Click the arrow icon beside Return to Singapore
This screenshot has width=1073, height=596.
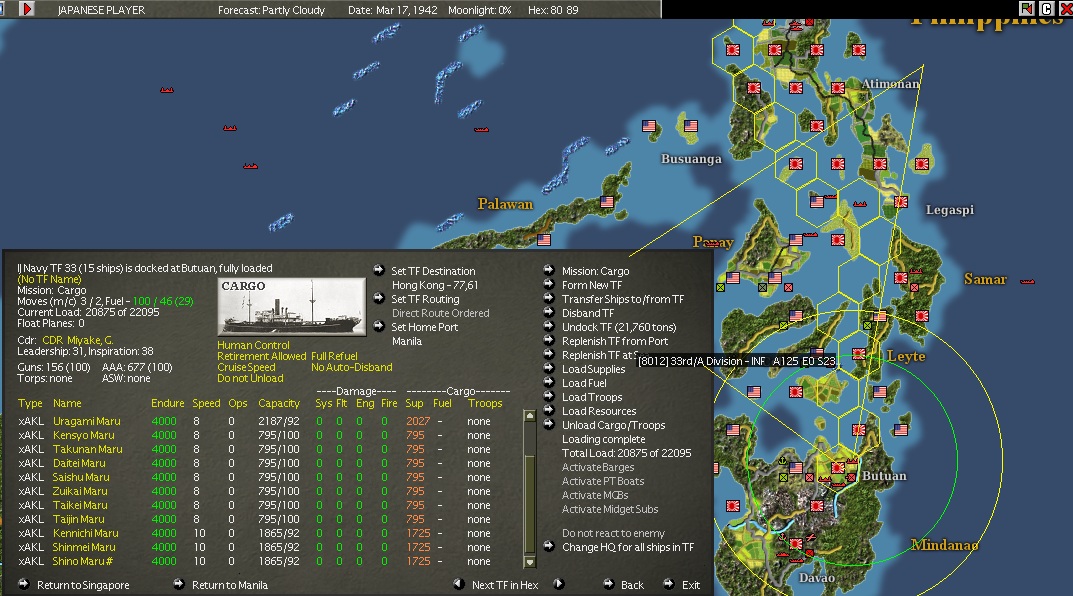[x=24, y=584]
